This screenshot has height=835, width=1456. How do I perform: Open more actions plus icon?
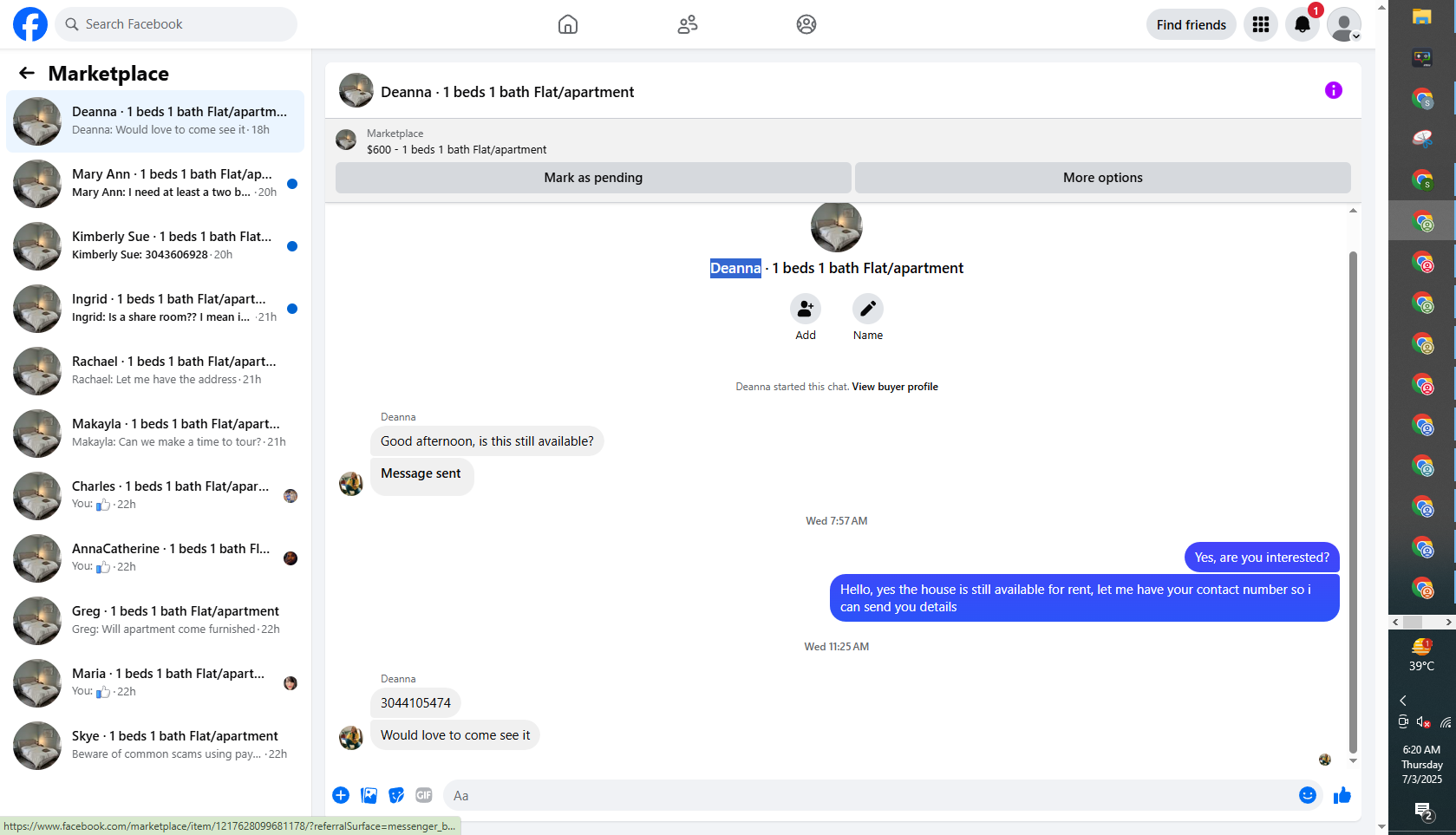click(x=341, y=795)
